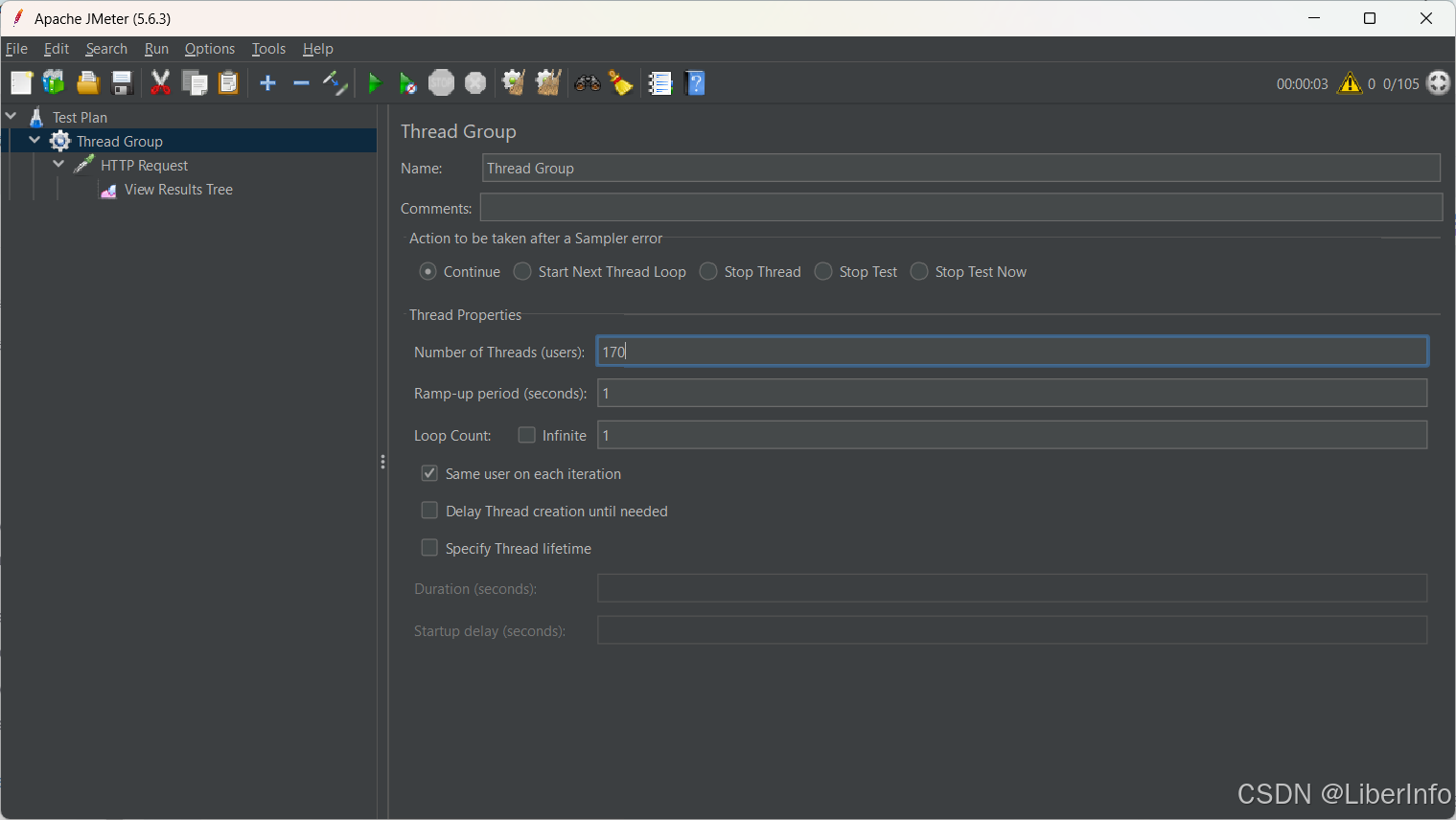
Task: Open the Options menu
Action: coord(209,49)
